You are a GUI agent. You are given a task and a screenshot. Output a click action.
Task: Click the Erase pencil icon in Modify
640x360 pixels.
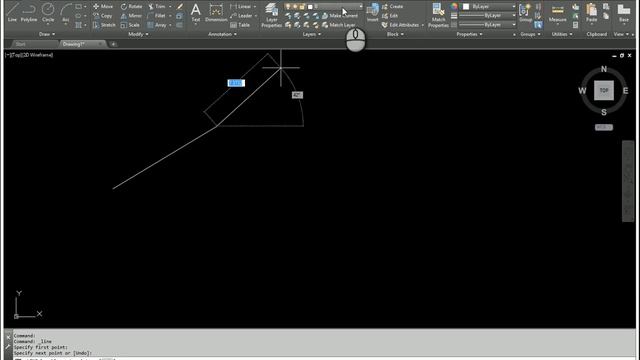coord(180,7)
